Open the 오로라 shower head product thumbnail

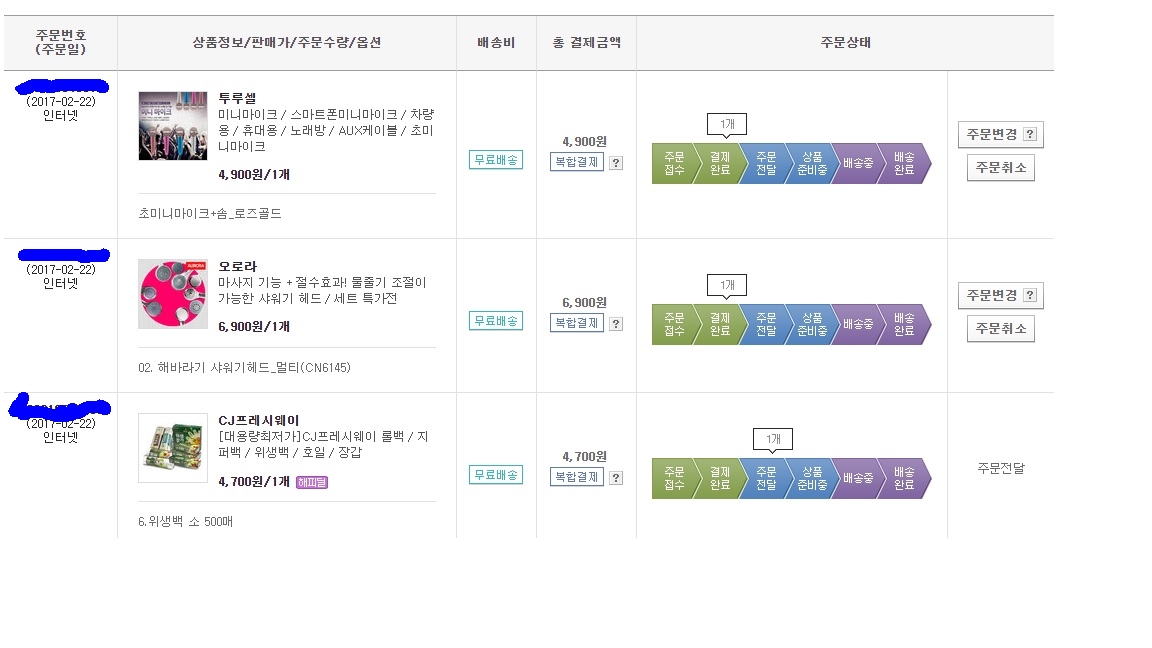(x=173, y=294)
